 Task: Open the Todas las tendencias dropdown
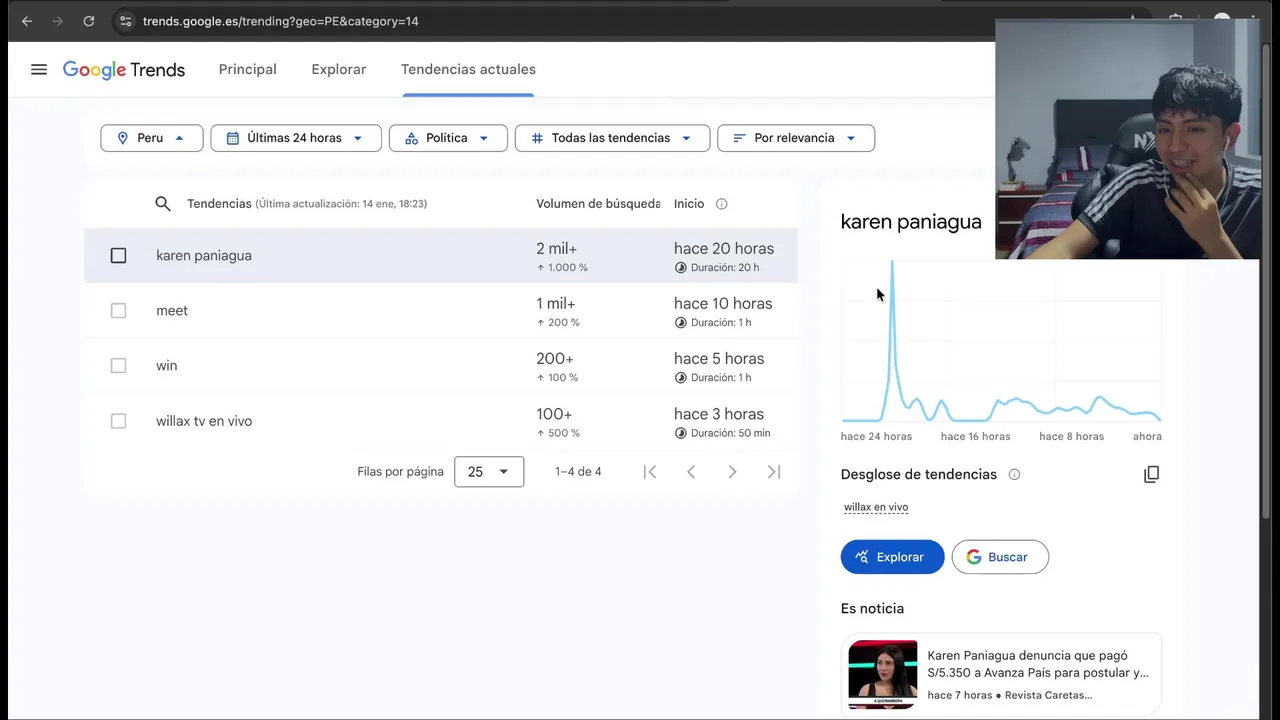tap(612, 138)
